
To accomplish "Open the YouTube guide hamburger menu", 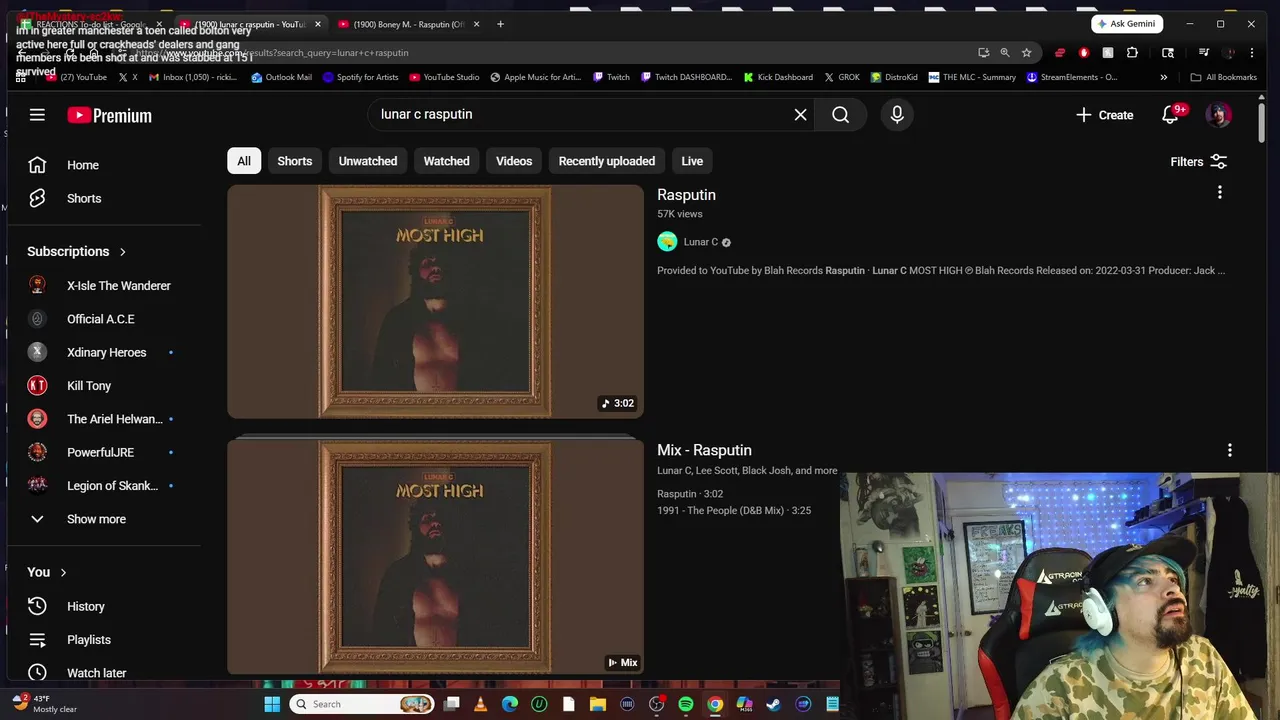I will 37,115.
